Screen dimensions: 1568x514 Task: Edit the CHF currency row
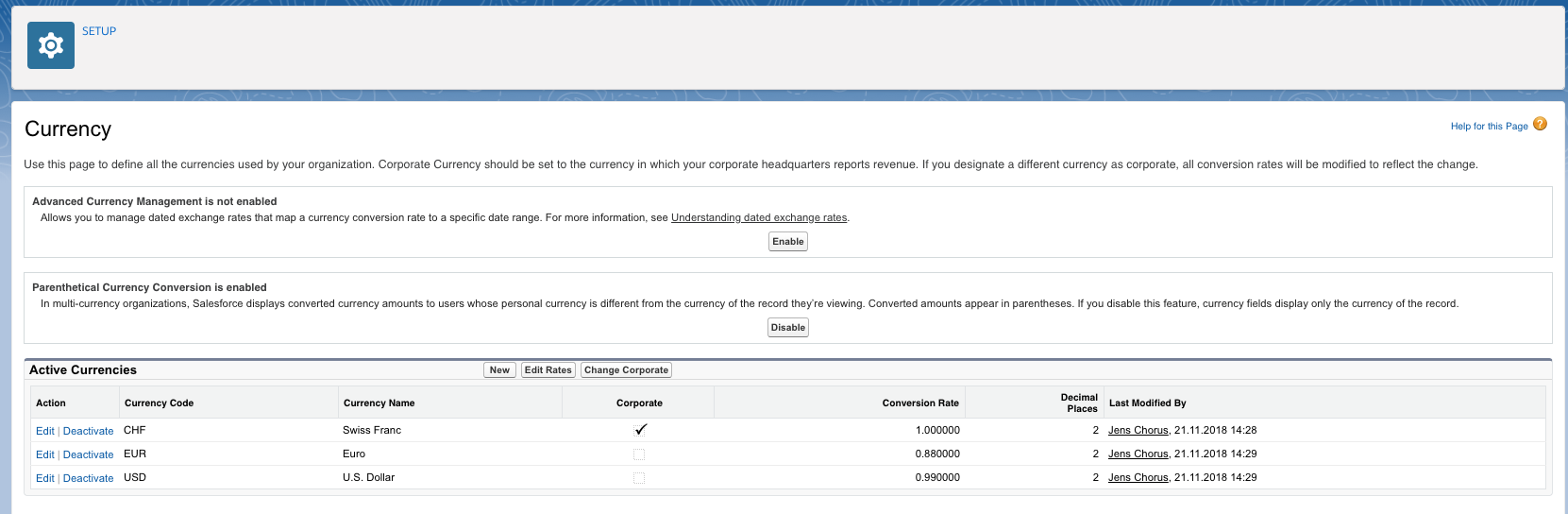[45, 431]
